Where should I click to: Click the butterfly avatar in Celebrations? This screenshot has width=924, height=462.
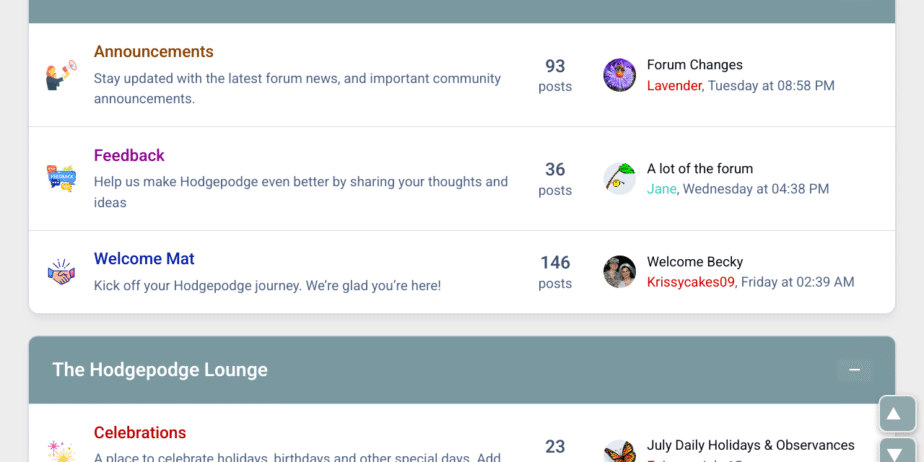click(x=620, y=453)
